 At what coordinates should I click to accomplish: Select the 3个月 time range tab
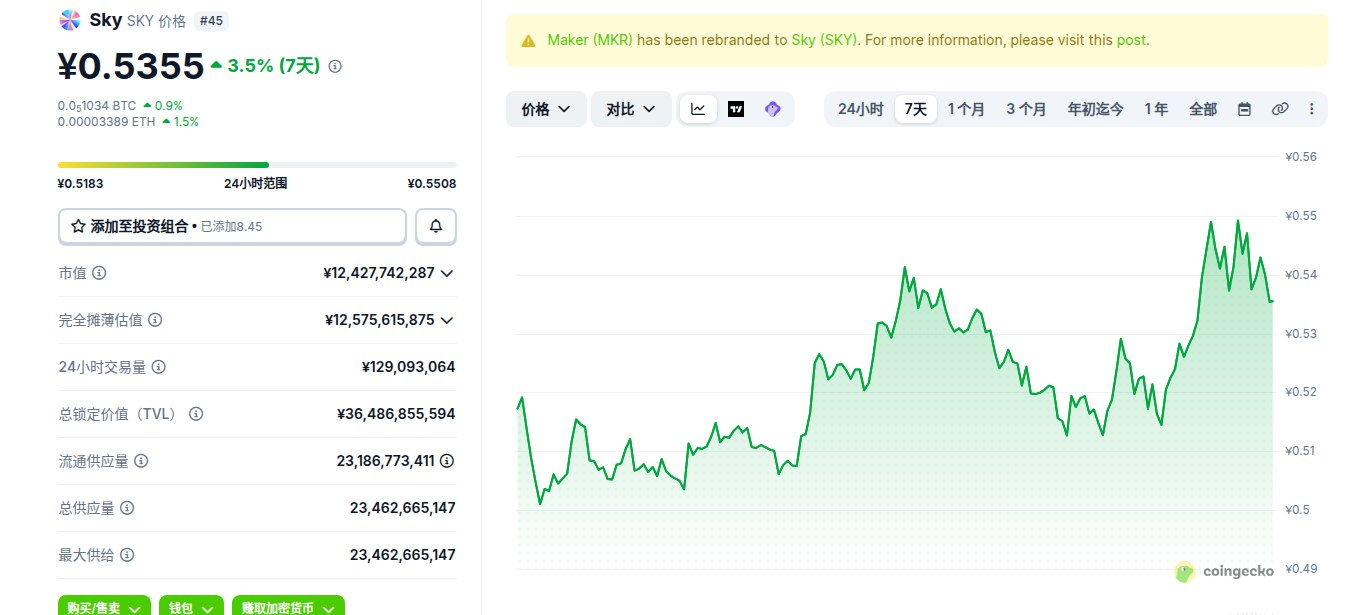[1026, 109]
